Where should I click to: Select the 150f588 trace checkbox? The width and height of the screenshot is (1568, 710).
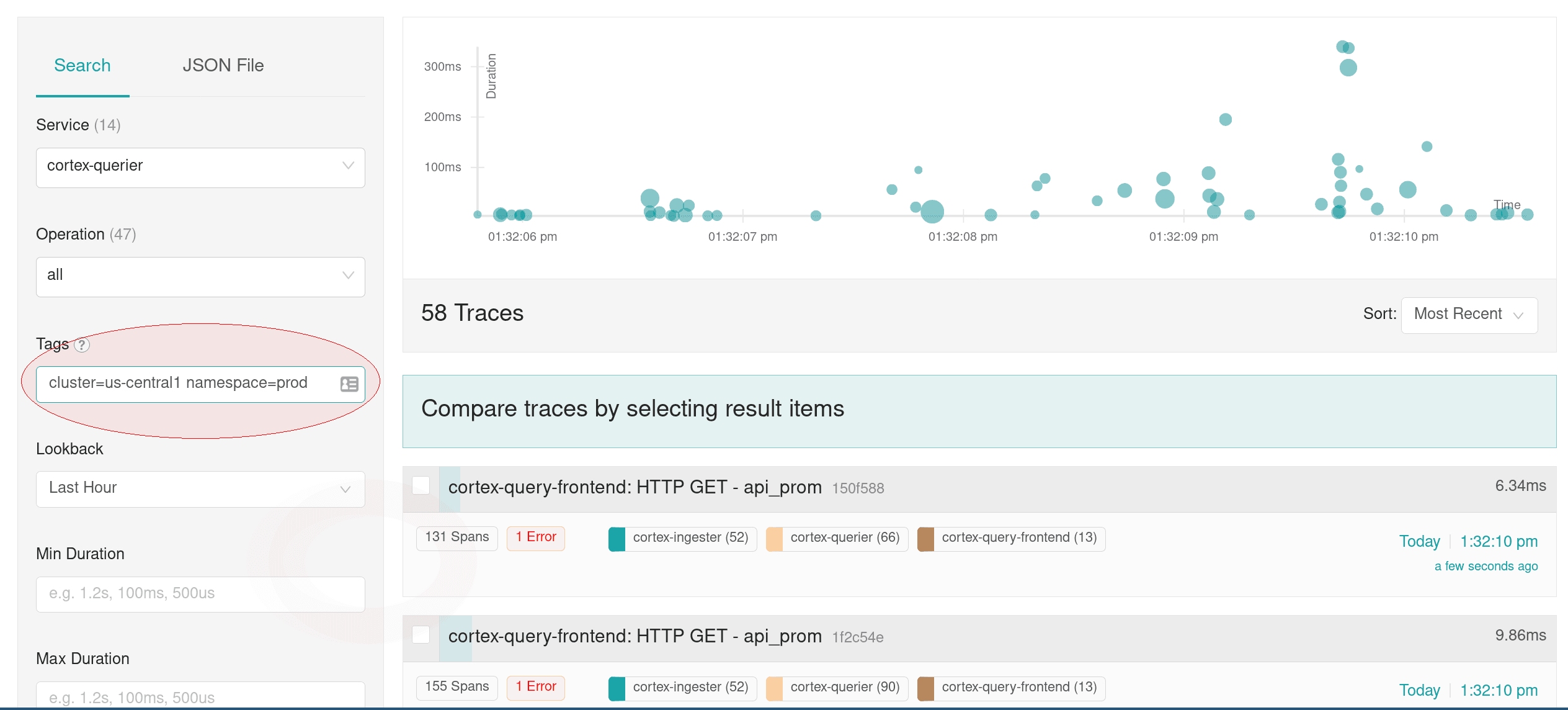click(421, 485)
